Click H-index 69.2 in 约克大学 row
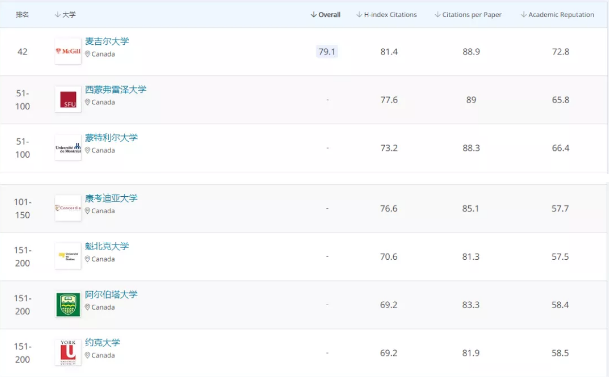 pos(388,353)
